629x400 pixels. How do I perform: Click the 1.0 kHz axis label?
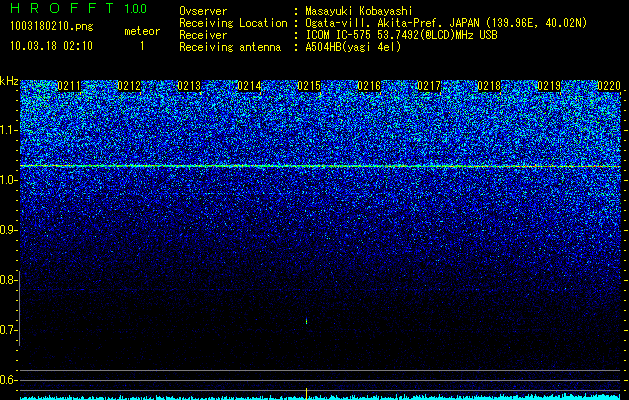[8, 180]
